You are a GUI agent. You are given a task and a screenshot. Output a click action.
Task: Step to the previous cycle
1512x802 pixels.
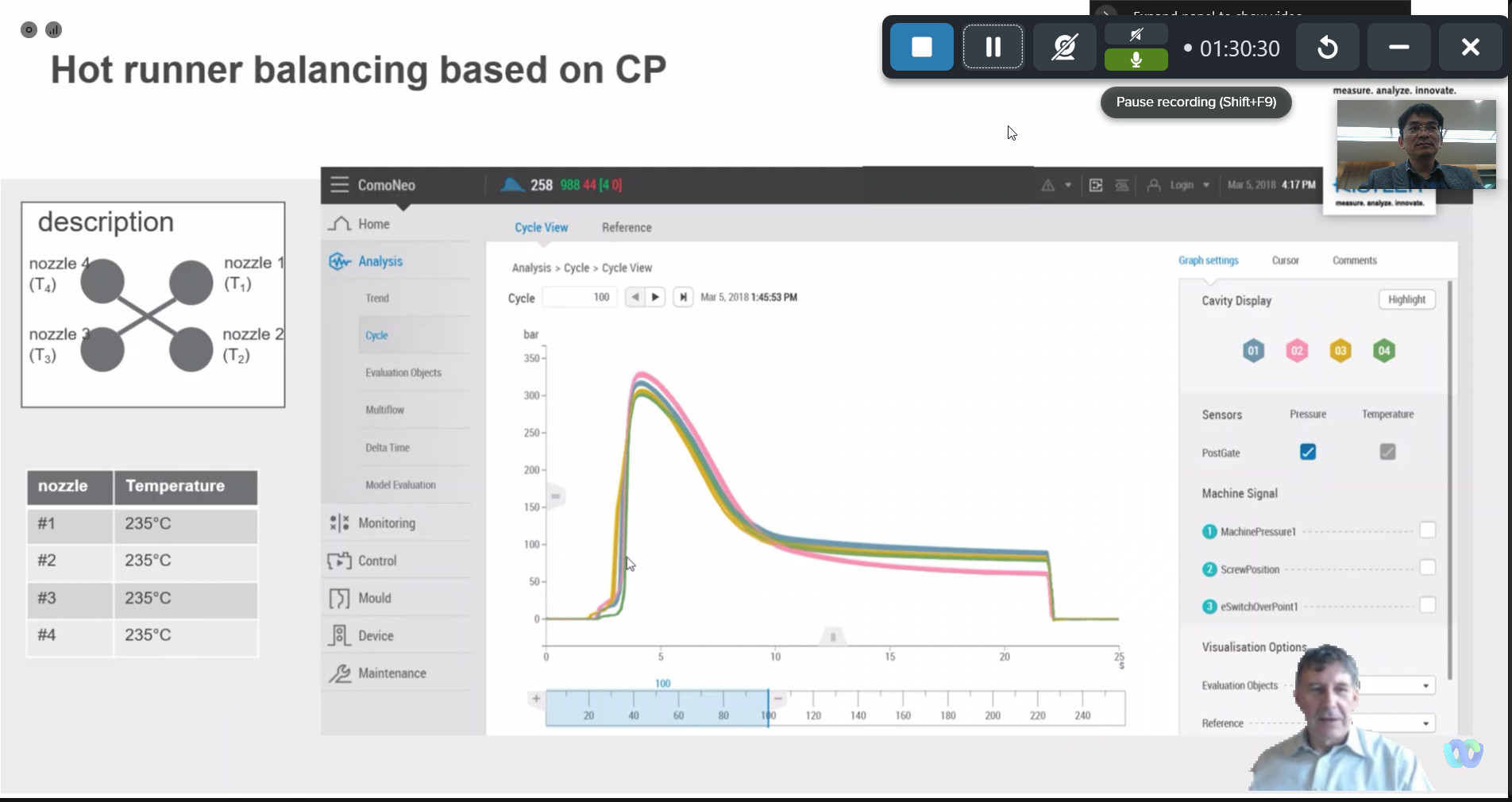pyautogui.click(x=634, y=297)
